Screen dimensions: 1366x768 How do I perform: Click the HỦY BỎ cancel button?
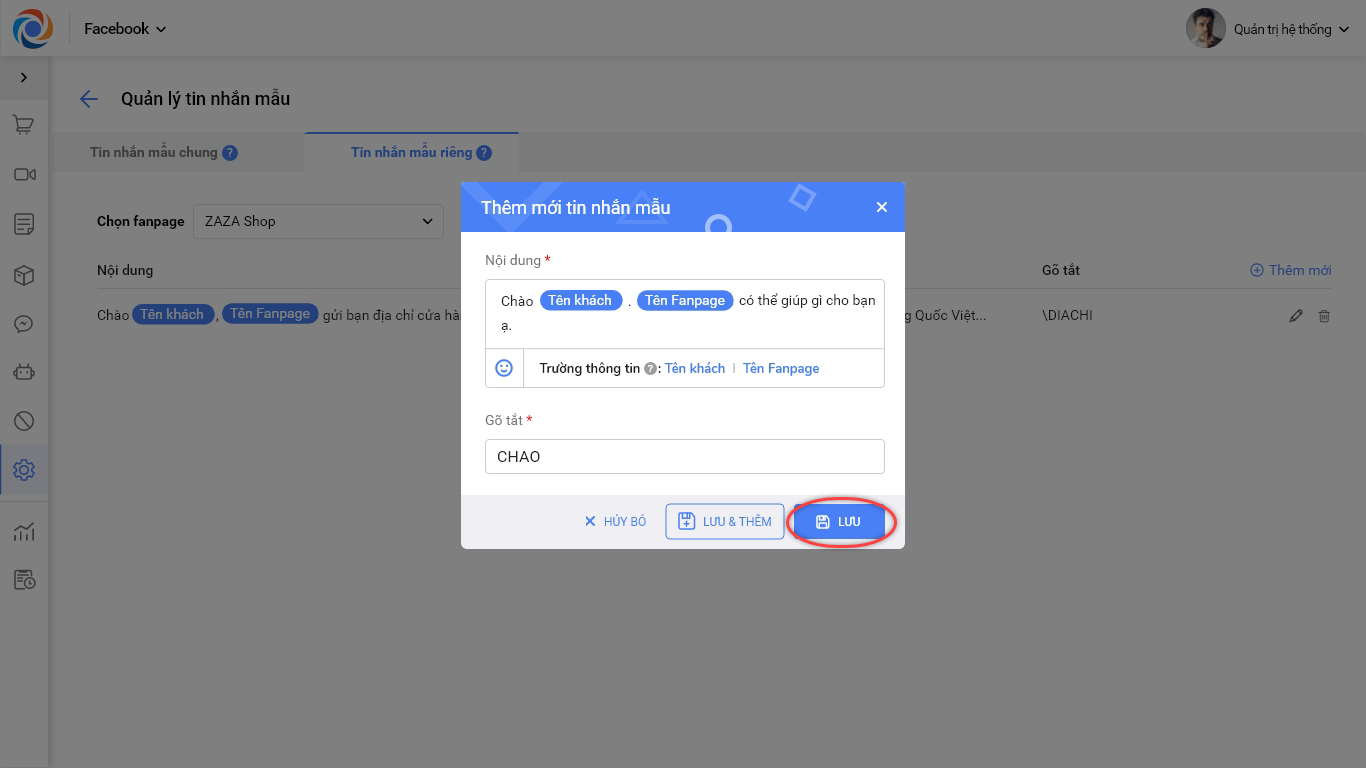tap(615, 521)
